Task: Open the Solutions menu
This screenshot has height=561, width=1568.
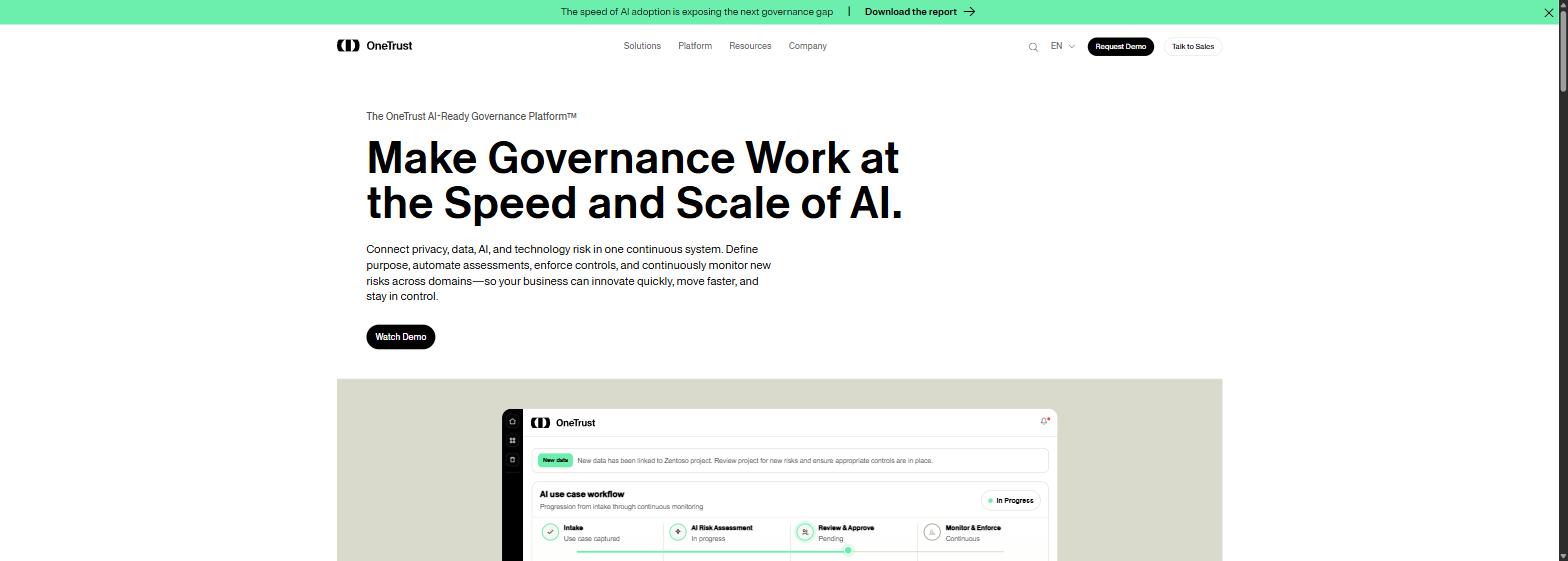Action: (642, 46)
